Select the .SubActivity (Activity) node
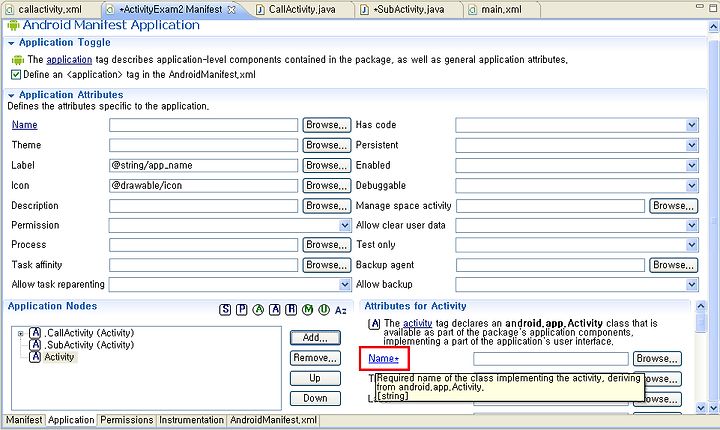Screen dimensions: 720x430 click(82, 345)
